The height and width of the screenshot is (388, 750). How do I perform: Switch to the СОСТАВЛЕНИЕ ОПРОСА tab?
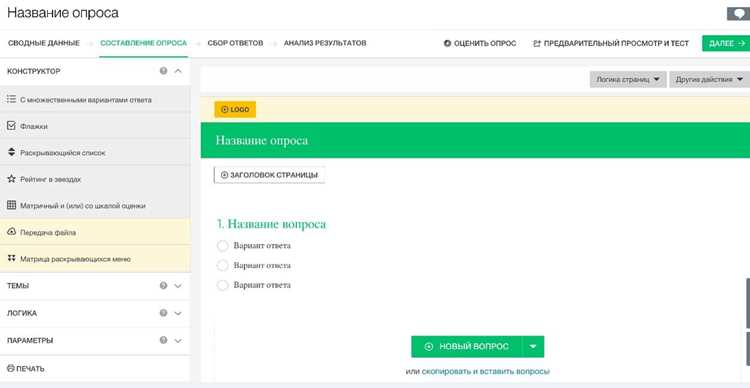(143, 43)
